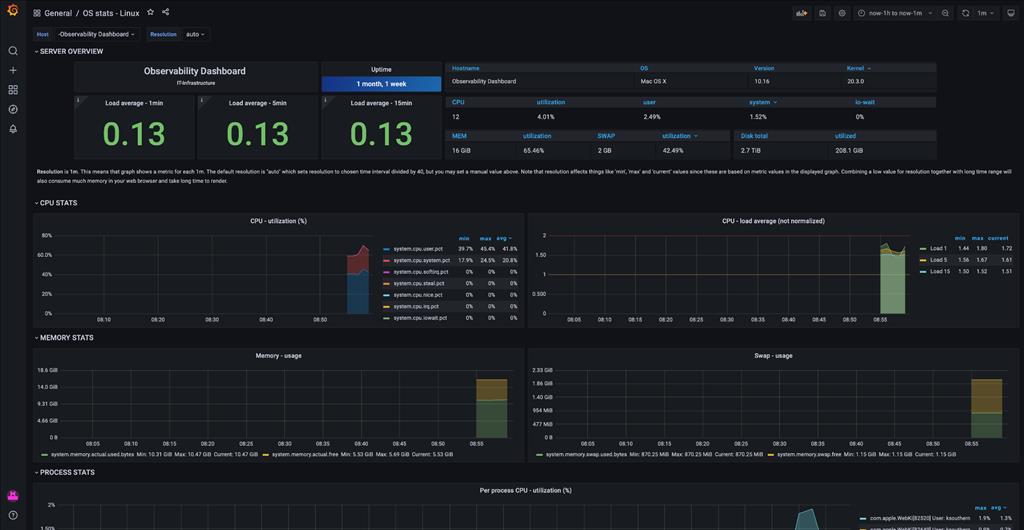This screenshot has height=530, width=1024.
Task: Open the Grafana home logo
Action: pos(13,13)
